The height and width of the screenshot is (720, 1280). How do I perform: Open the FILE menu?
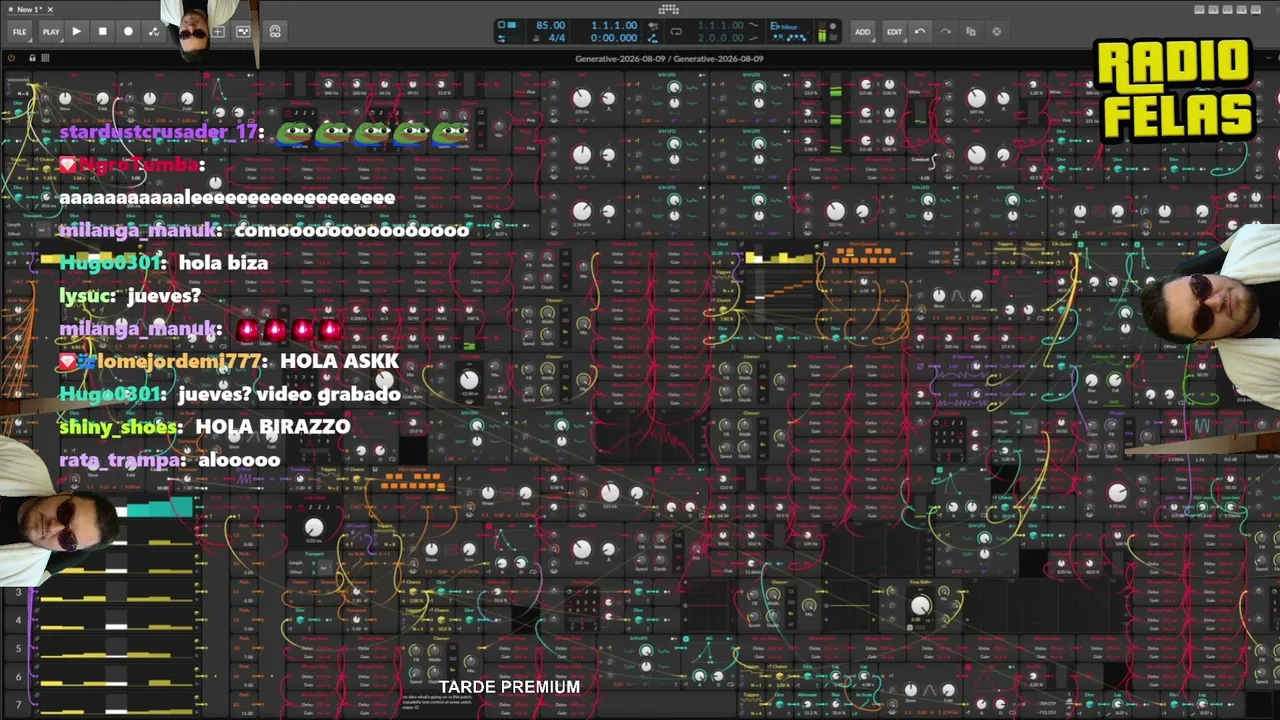point(19,31)
